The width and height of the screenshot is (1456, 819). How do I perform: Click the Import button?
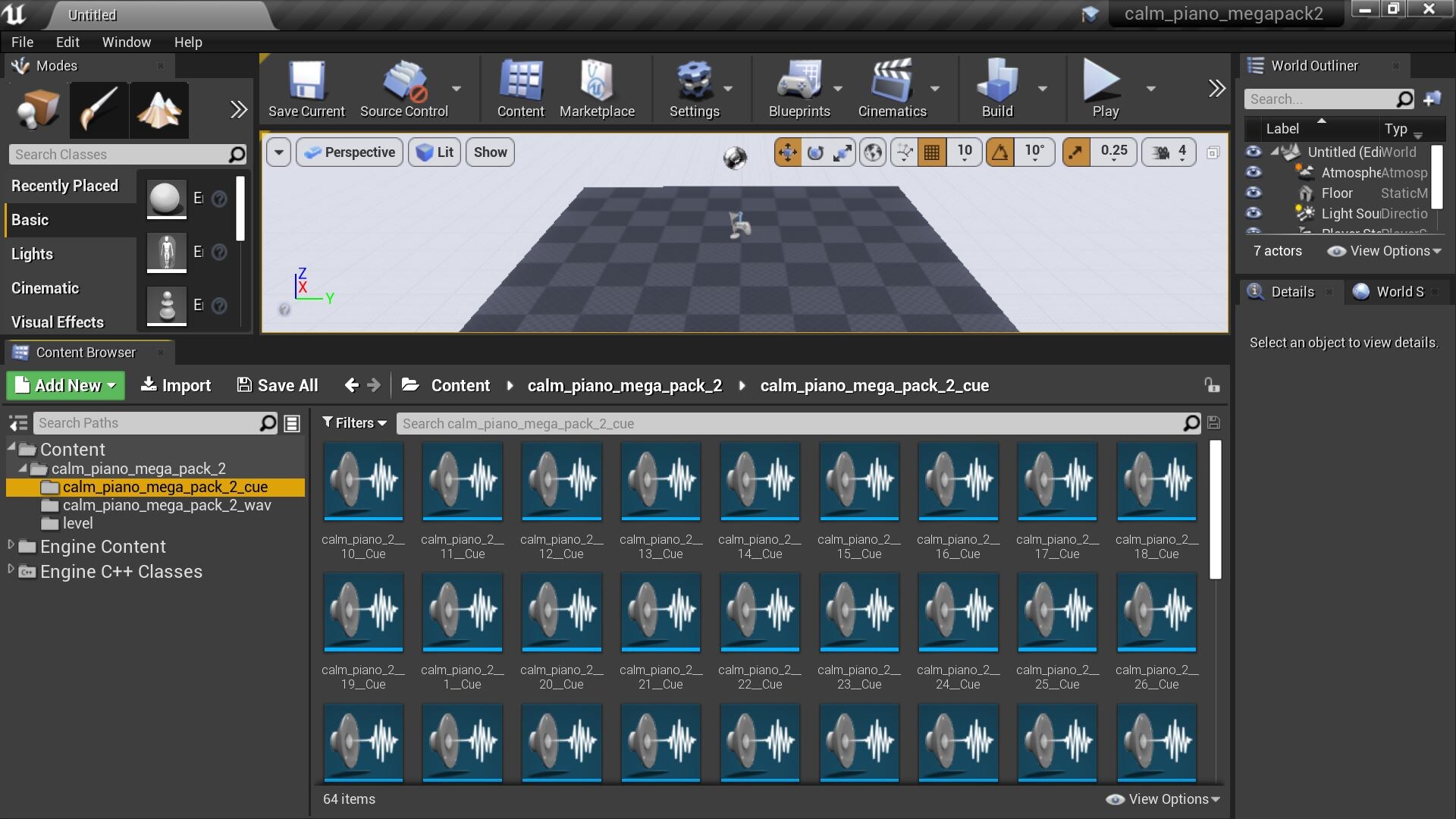point(176,385)
